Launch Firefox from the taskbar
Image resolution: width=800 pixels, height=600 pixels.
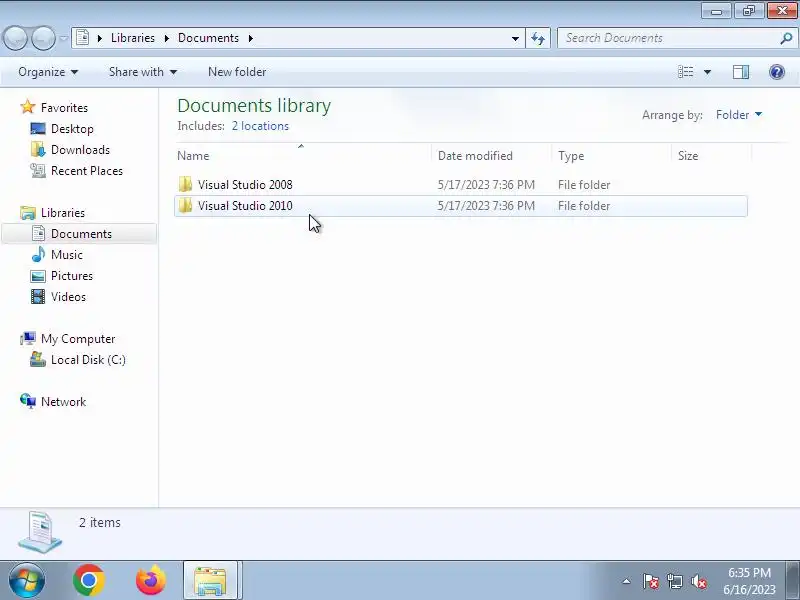[x=151, y=580]
